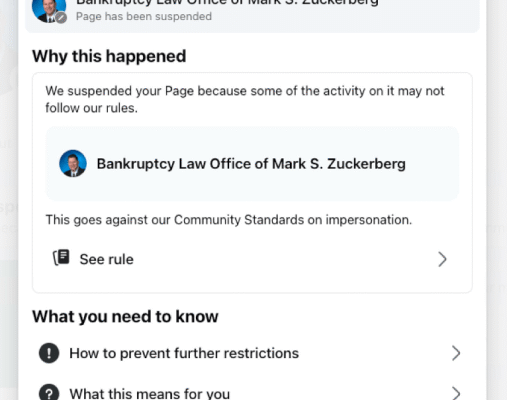Open the See rule chevron arrow
The width and height of the screenshot is (507, 400).
click(442, 259)
